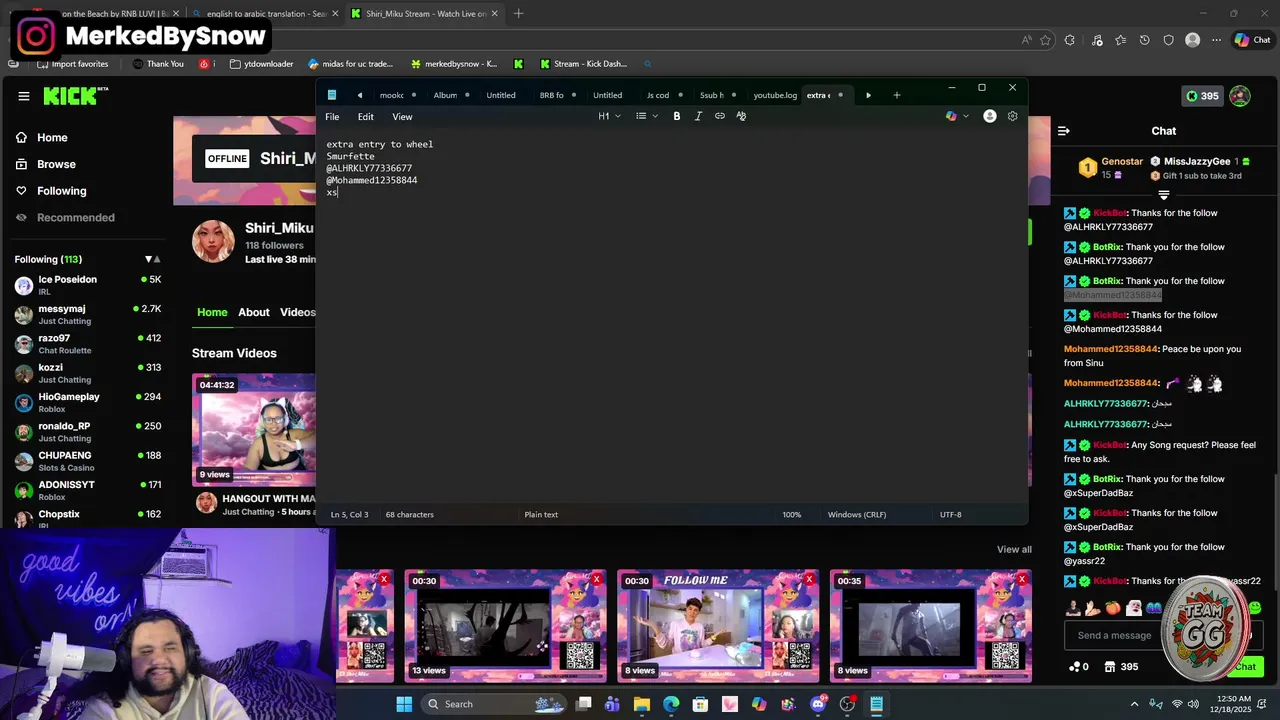Open Edge sidebar Chat button

point(1252,40)
